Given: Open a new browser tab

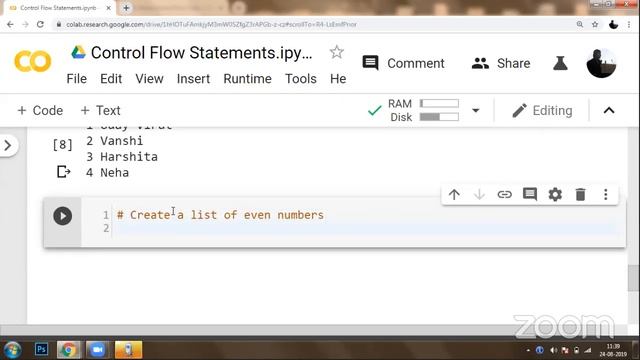Looking at the screenshot, I should coord(126,8).
